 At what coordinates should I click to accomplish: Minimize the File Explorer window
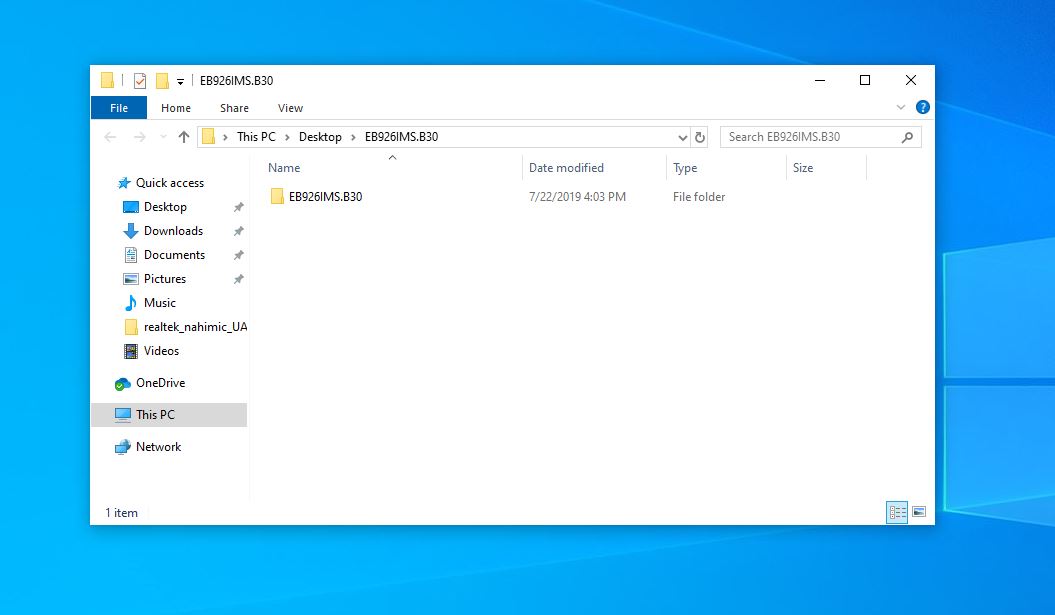pyautogui.click(x=820, y=80)
